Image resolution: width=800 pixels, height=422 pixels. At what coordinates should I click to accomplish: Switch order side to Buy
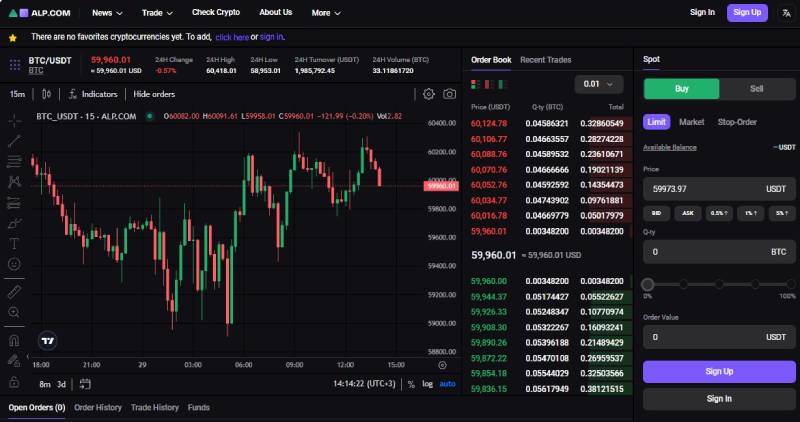(682, 89)
